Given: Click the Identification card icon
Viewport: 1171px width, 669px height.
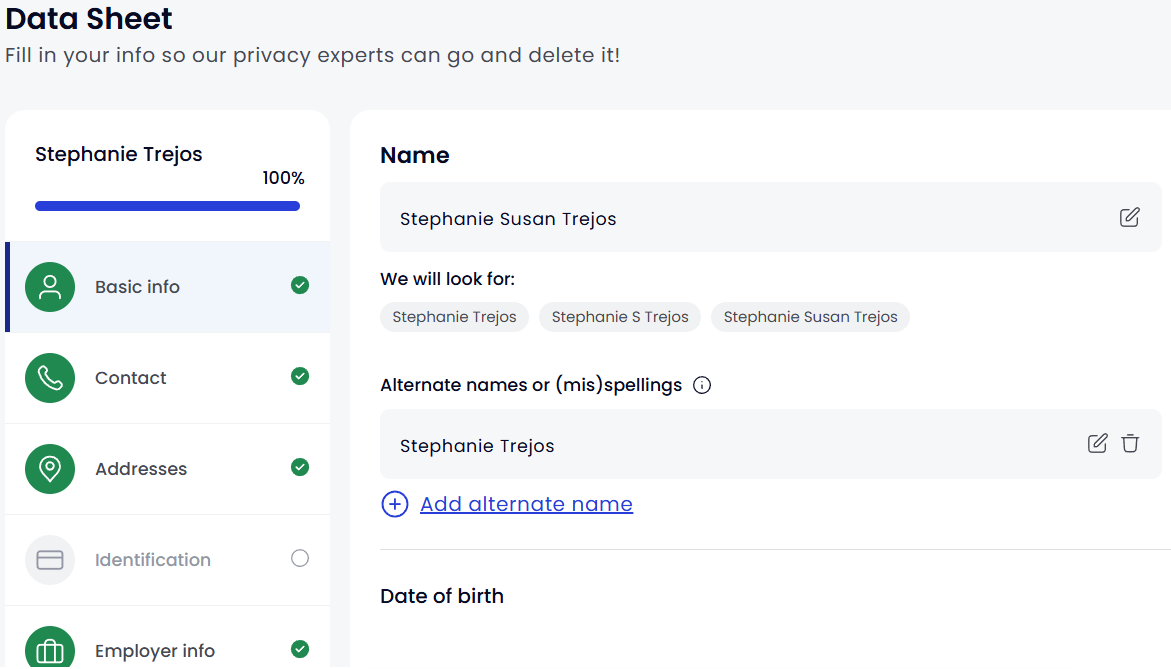Looking at the screenshot, I should [50, 560].
